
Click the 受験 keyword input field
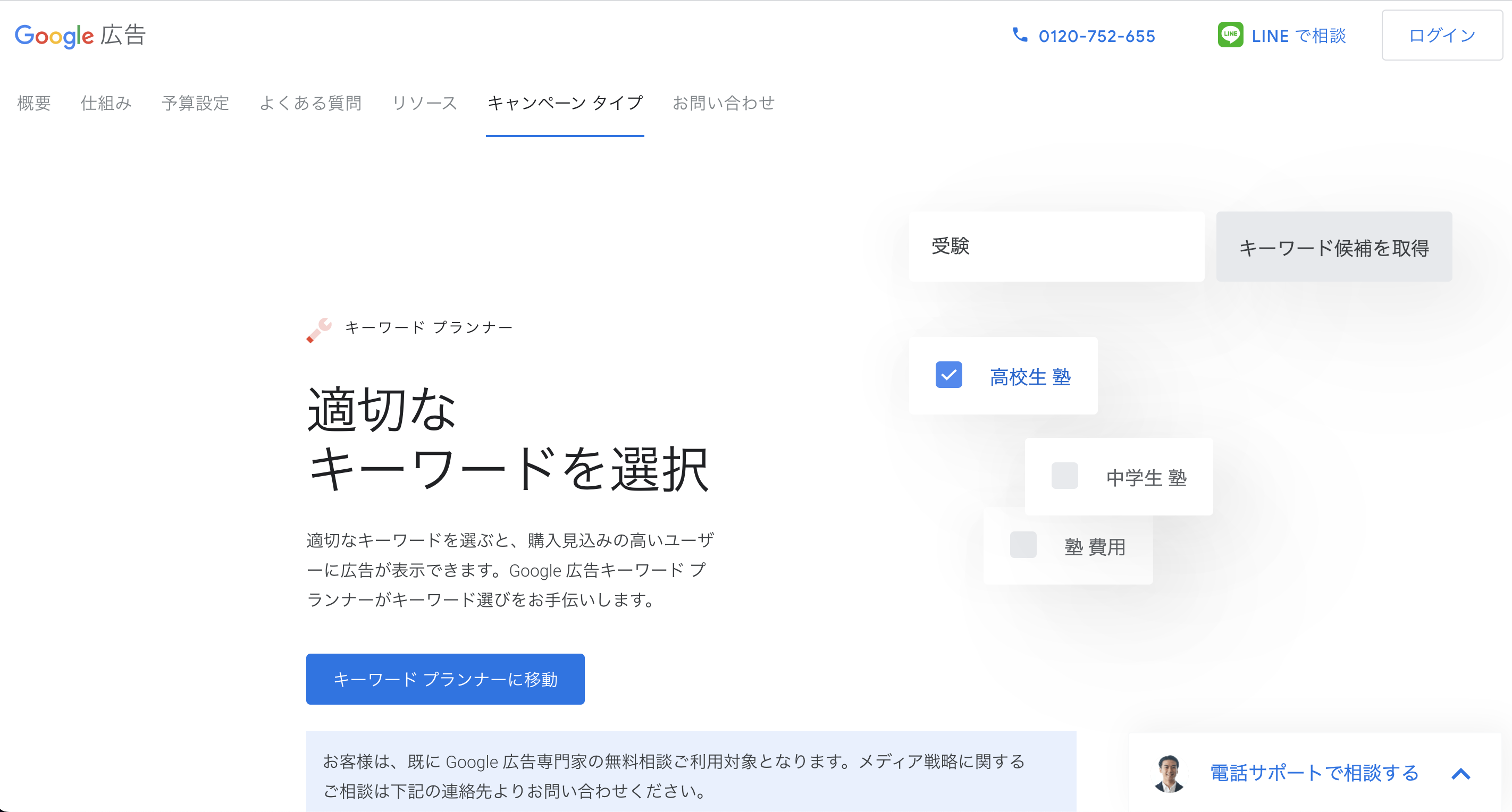(x=1056, y=247)
